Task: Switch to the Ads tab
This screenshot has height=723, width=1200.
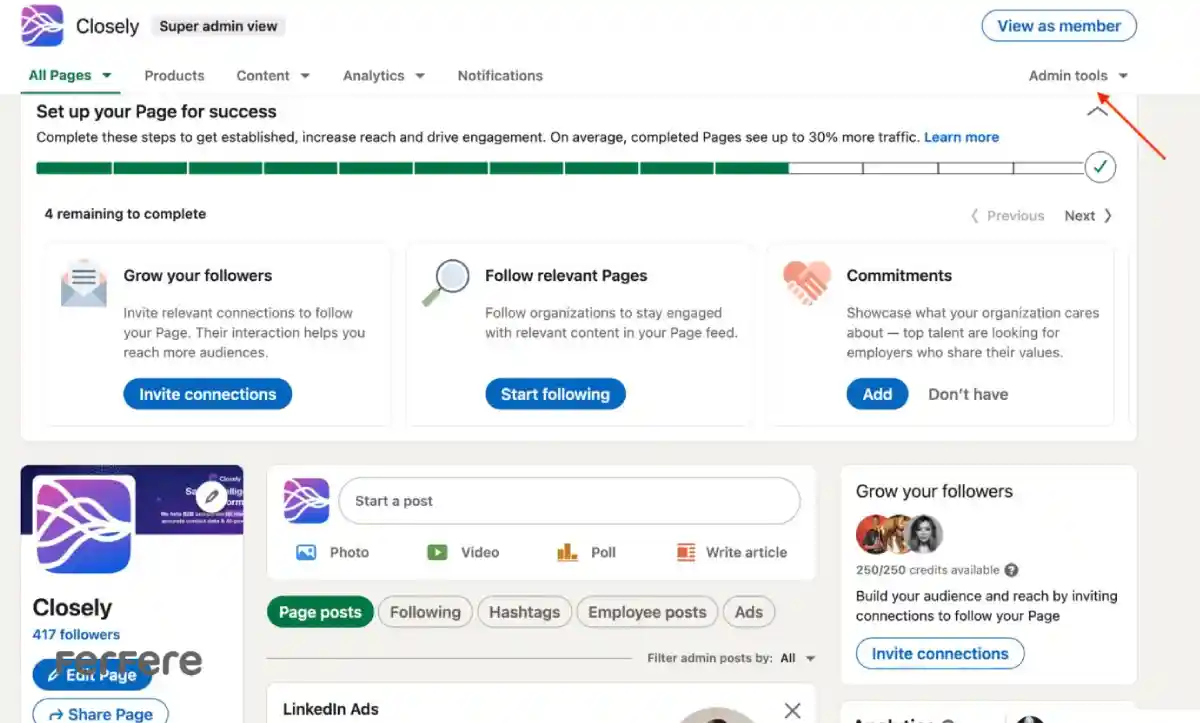Action: (x=749, y=612)
